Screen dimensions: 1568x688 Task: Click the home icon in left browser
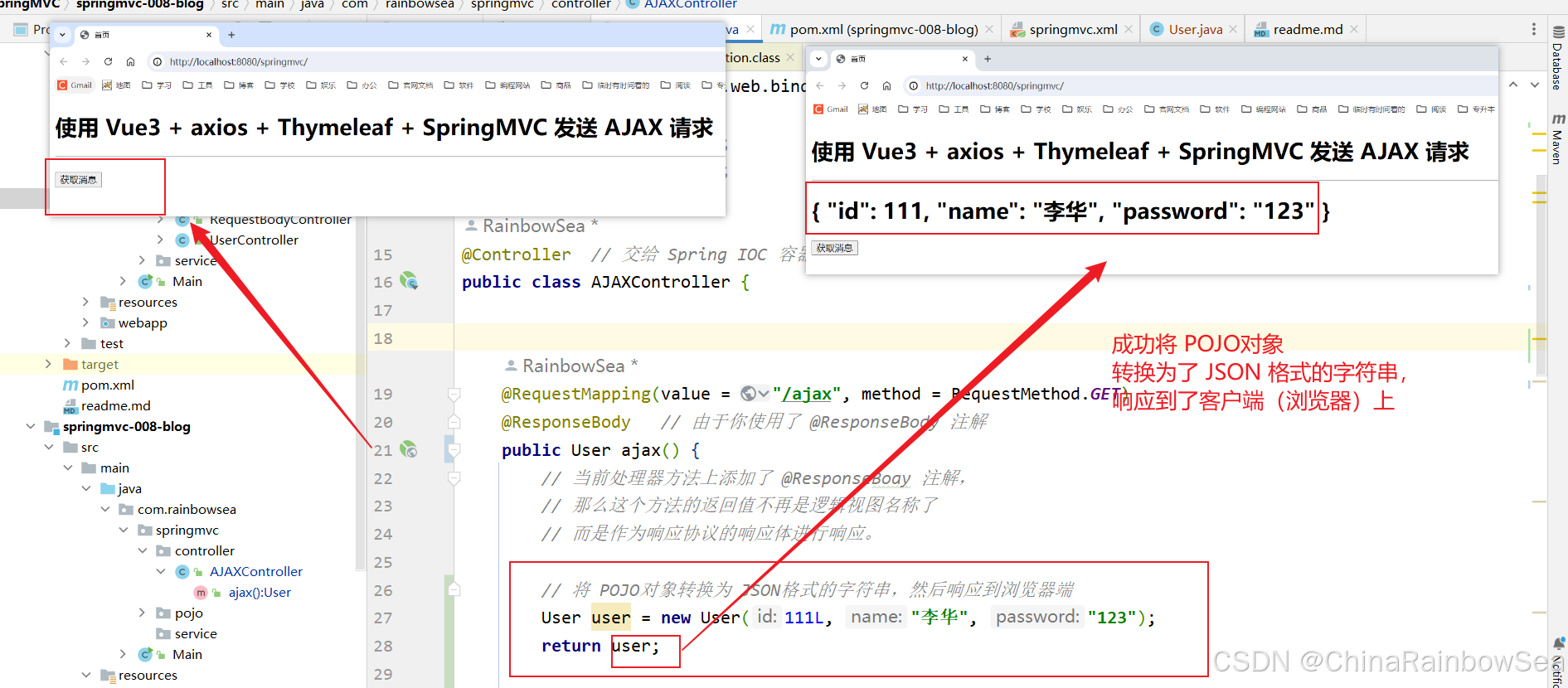(130, 61)
